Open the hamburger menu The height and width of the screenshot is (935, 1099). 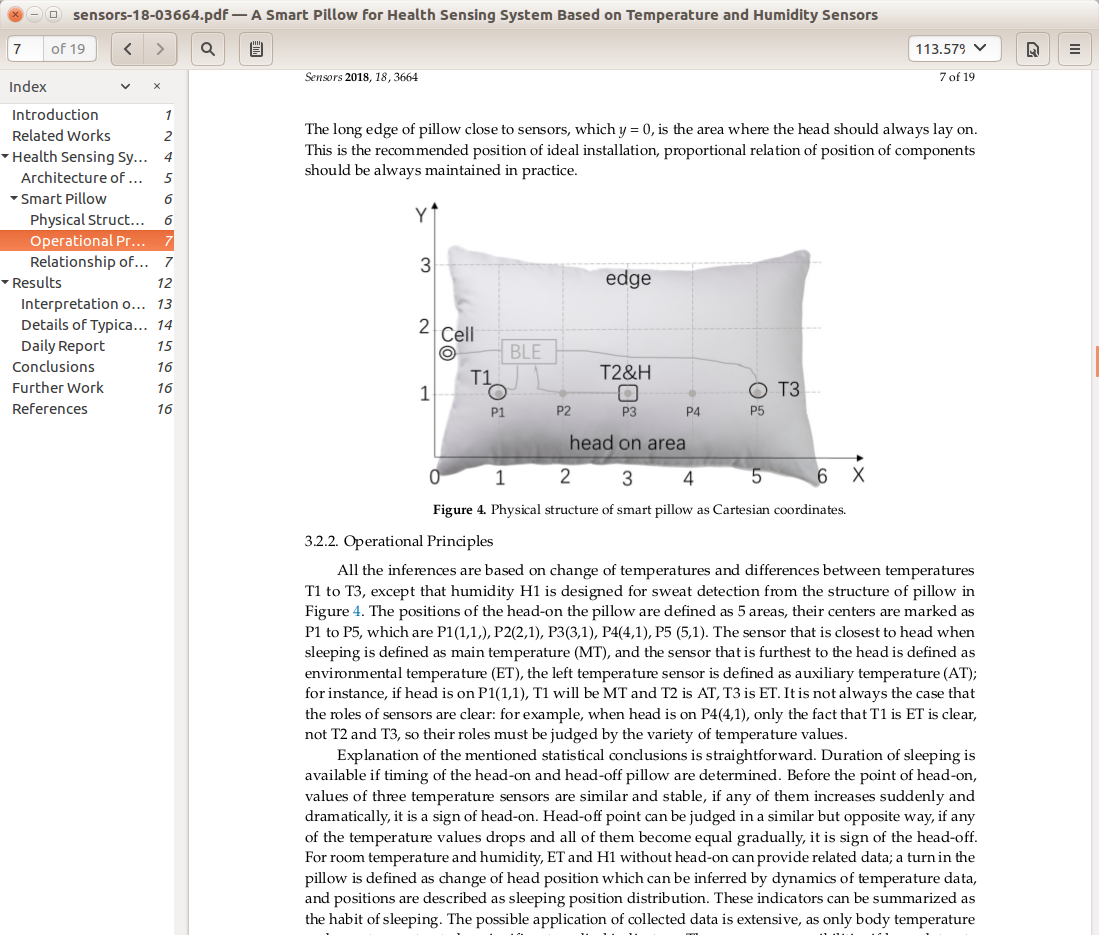(1074, 49)
